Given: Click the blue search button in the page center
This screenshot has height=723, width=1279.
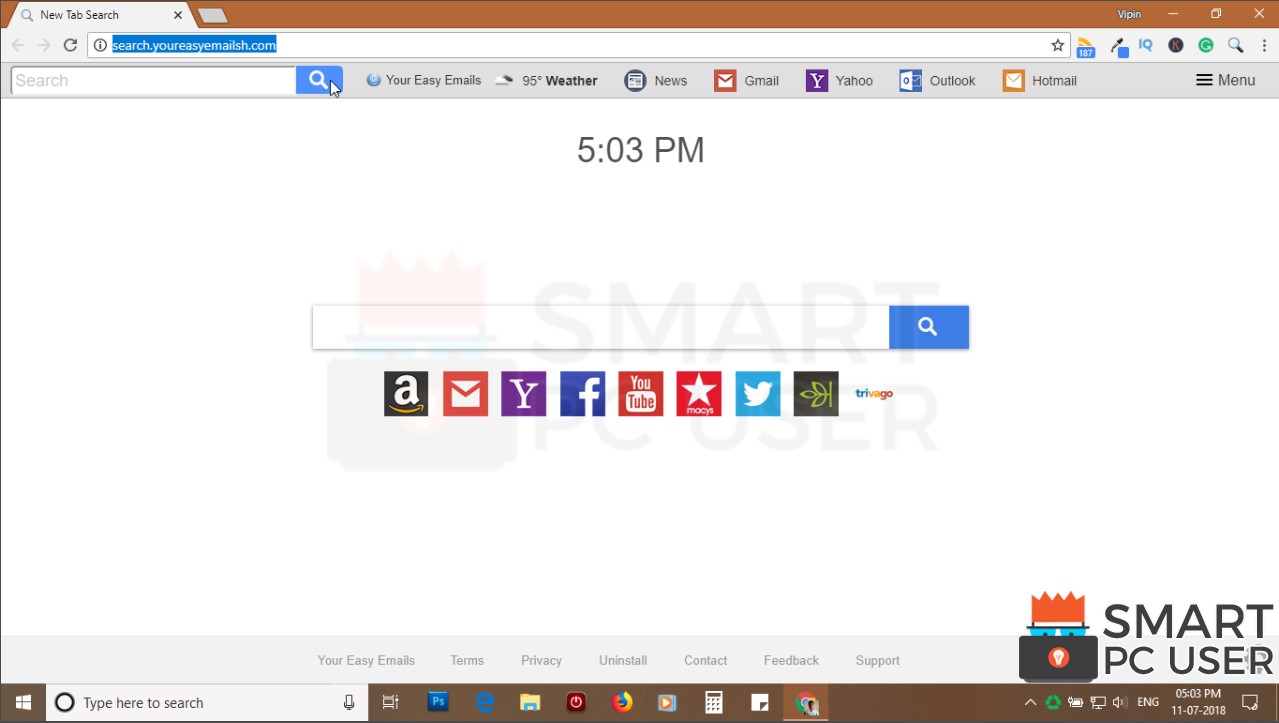Looking at the screenshot, I should (929, 327).
